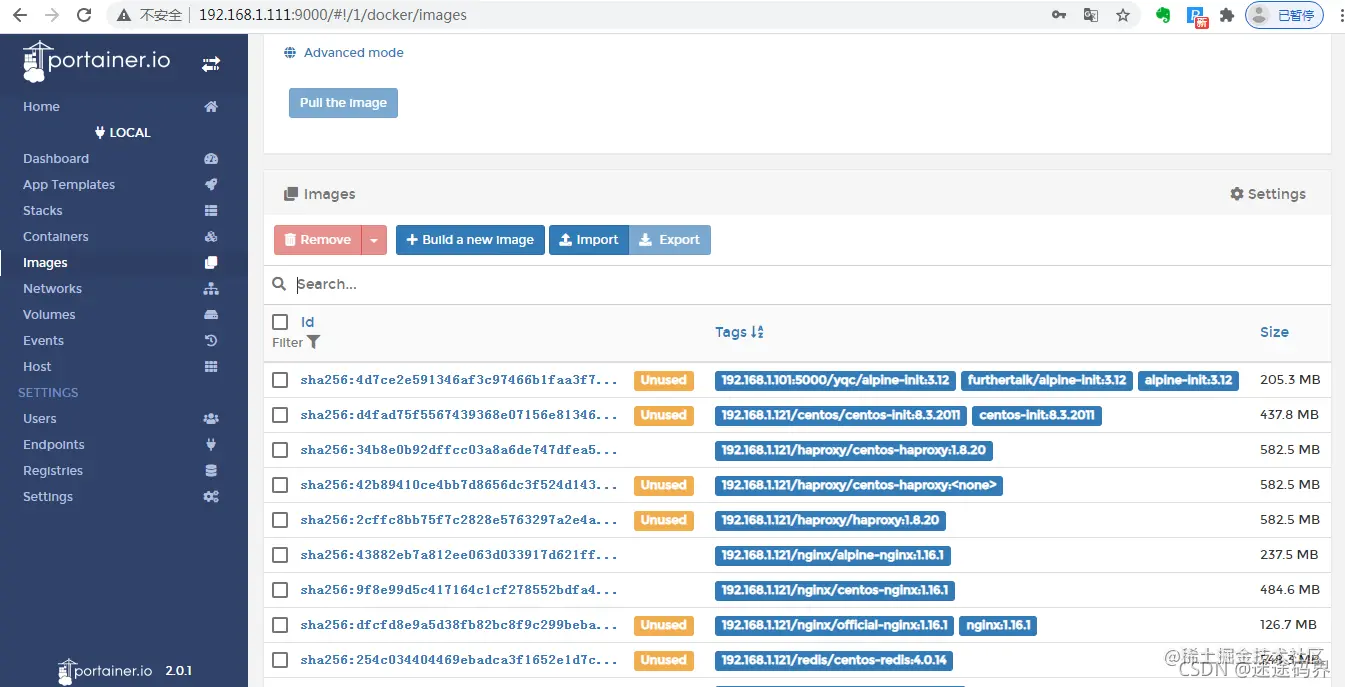
Task: Sort by the Id column header
Action: click(x=308, y=322)
